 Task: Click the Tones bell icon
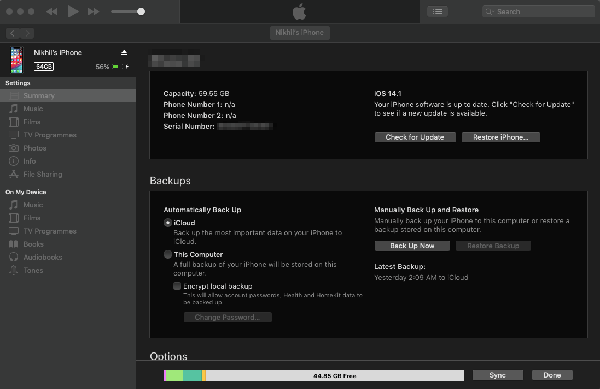click(14, 270)
